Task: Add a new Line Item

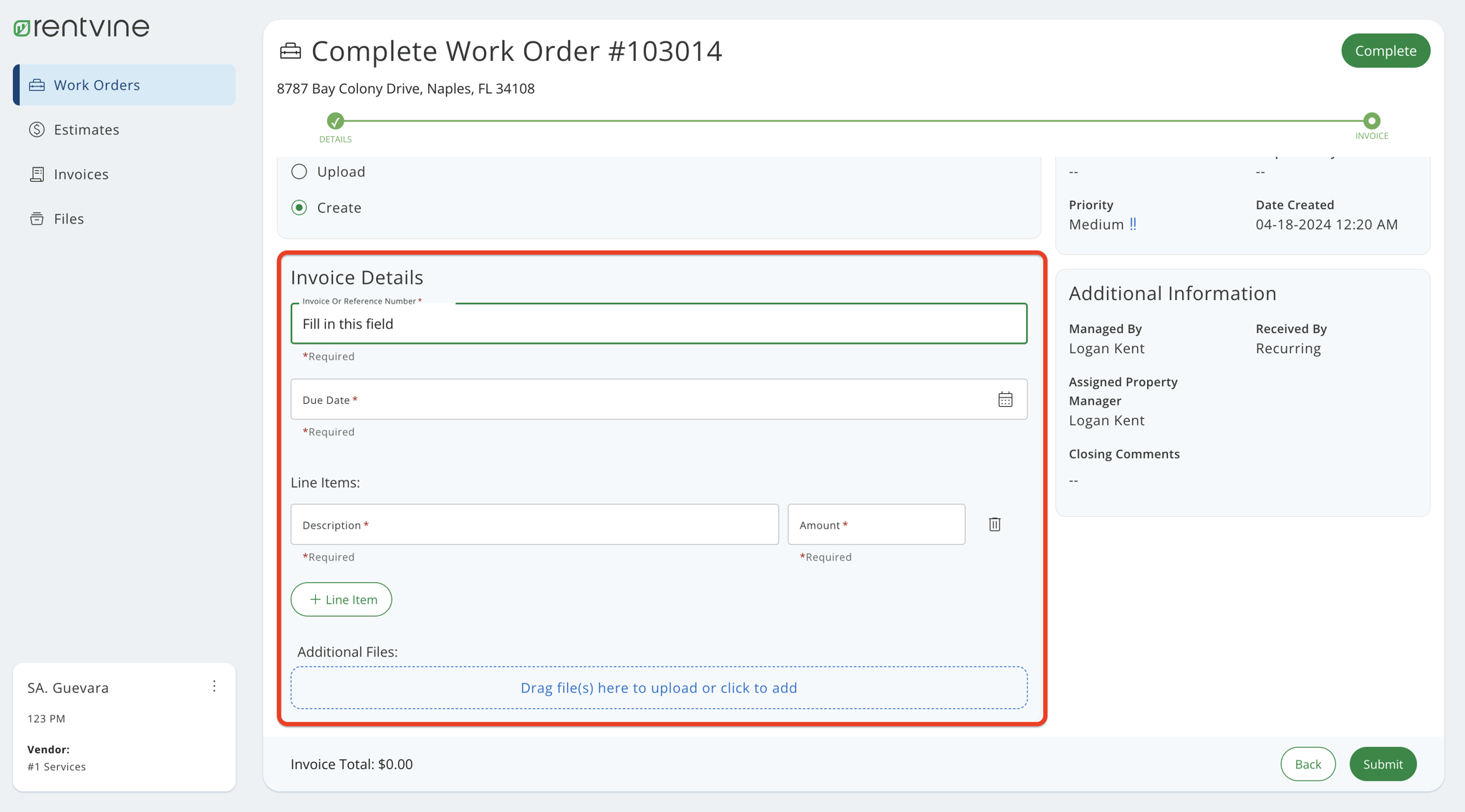Action: pos(342,599)
